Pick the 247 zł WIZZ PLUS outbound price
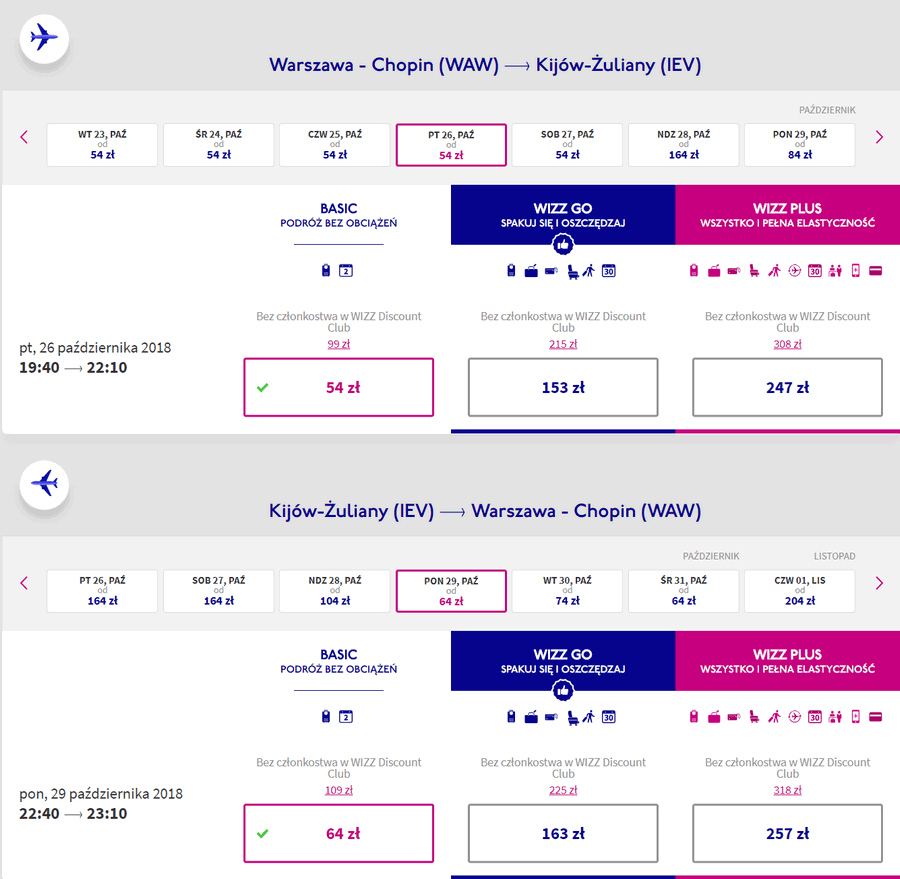 coord(787,387)
